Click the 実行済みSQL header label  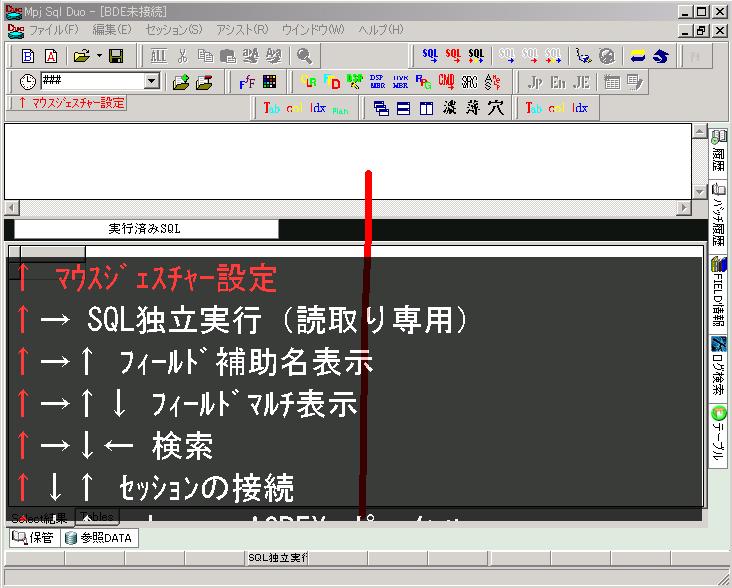pos(144,229)
